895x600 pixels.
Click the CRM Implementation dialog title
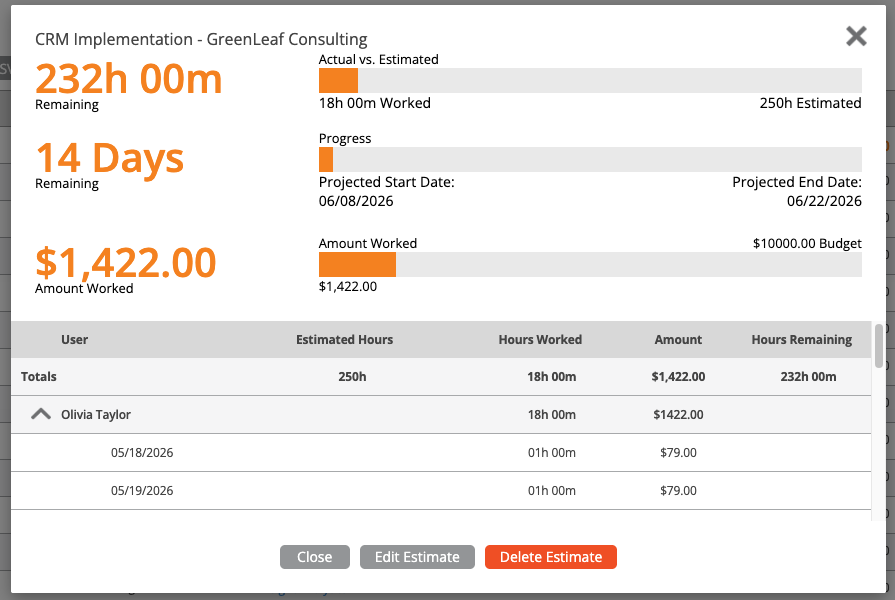201,39
